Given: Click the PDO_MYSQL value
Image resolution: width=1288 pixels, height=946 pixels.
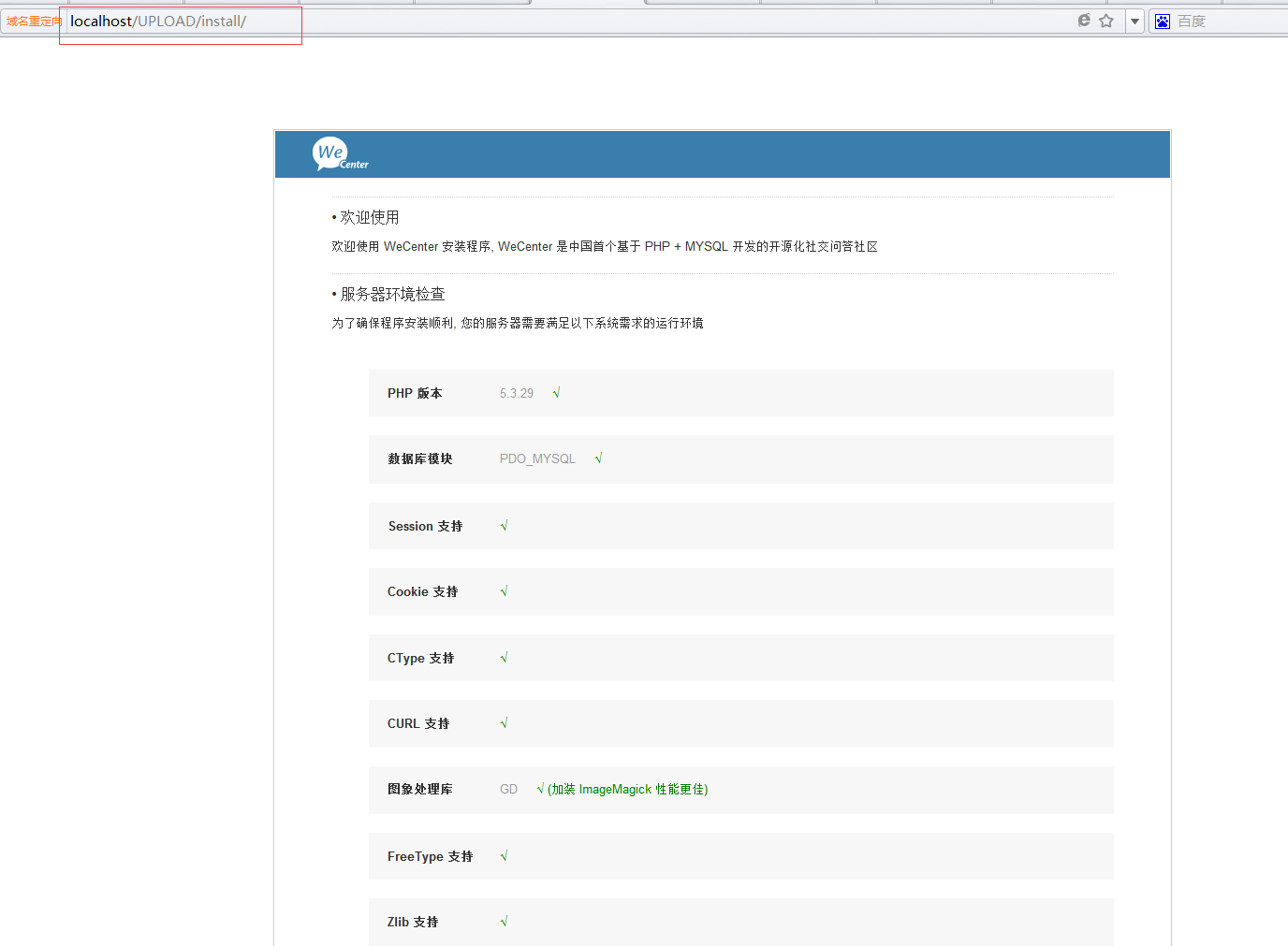Looking at the screenshot, I should (537, 458).
